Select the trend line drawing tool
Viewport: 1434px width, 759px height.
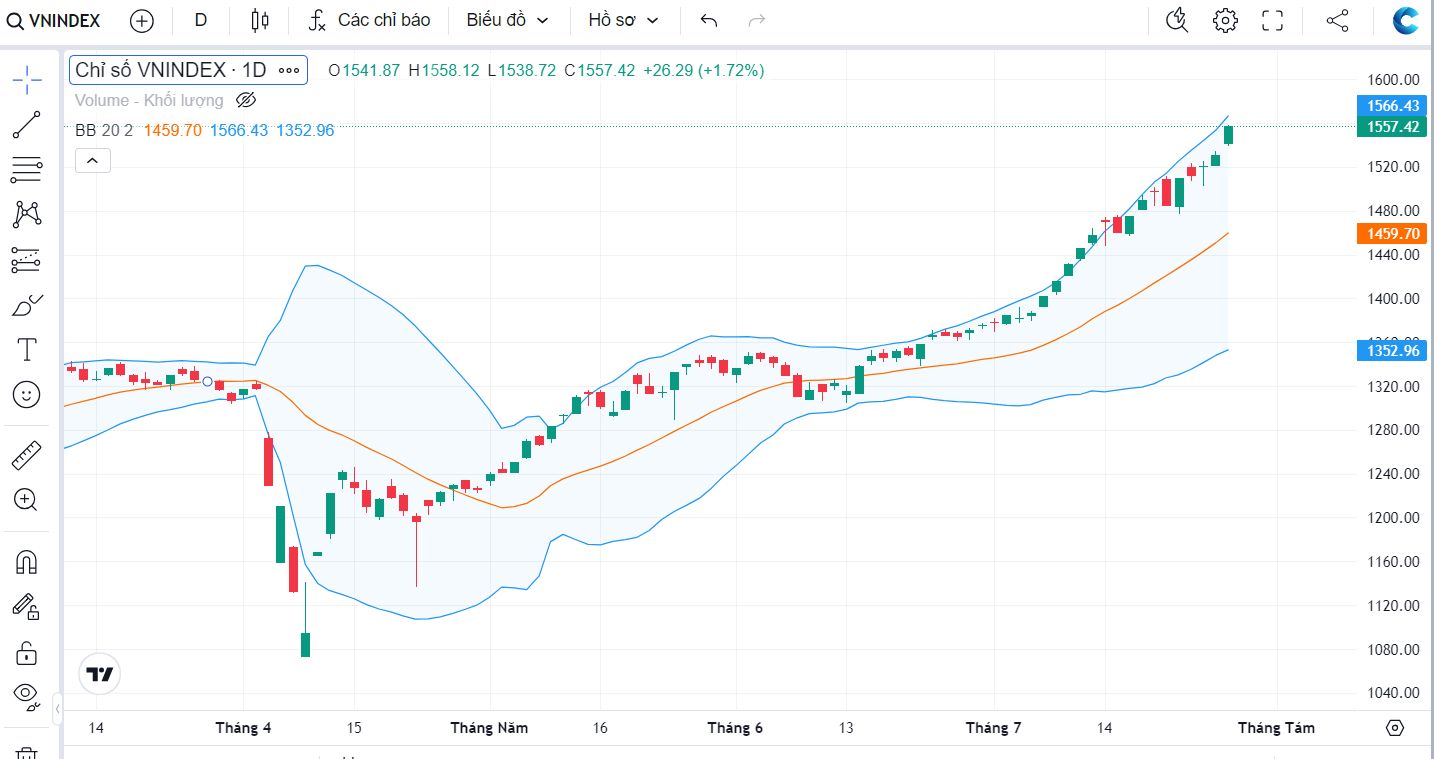pos(27,125)
